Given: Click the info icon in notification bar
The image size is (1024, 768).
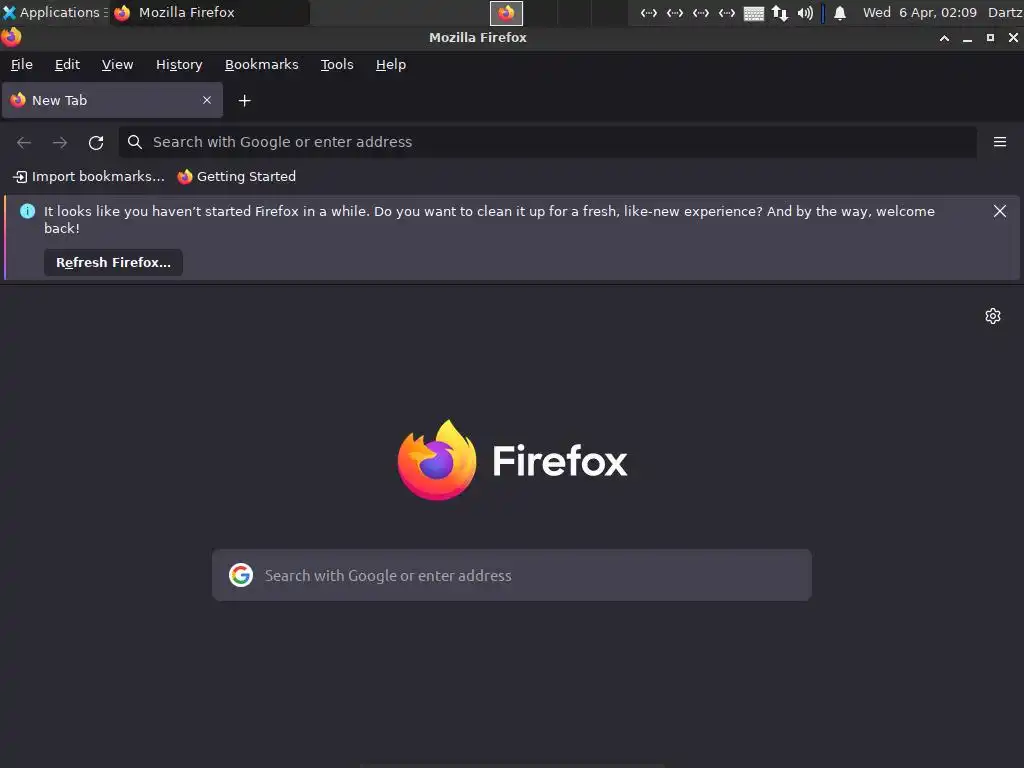Looking at the screenshot, I should 27,211.
